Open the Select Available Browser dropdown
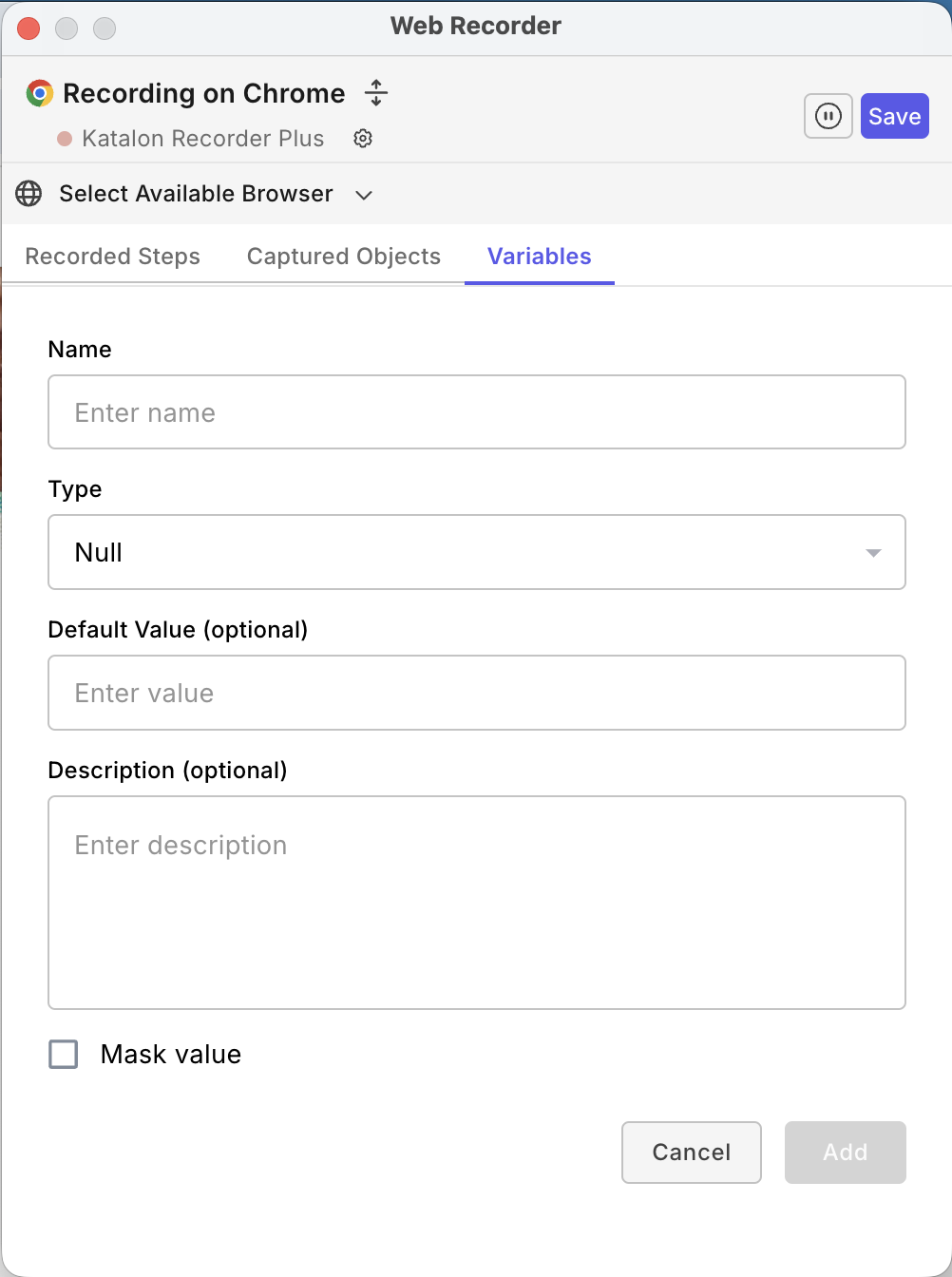The height and width of the screenshot is (1277, 952). pyautogui.click(x=195, y=194)
